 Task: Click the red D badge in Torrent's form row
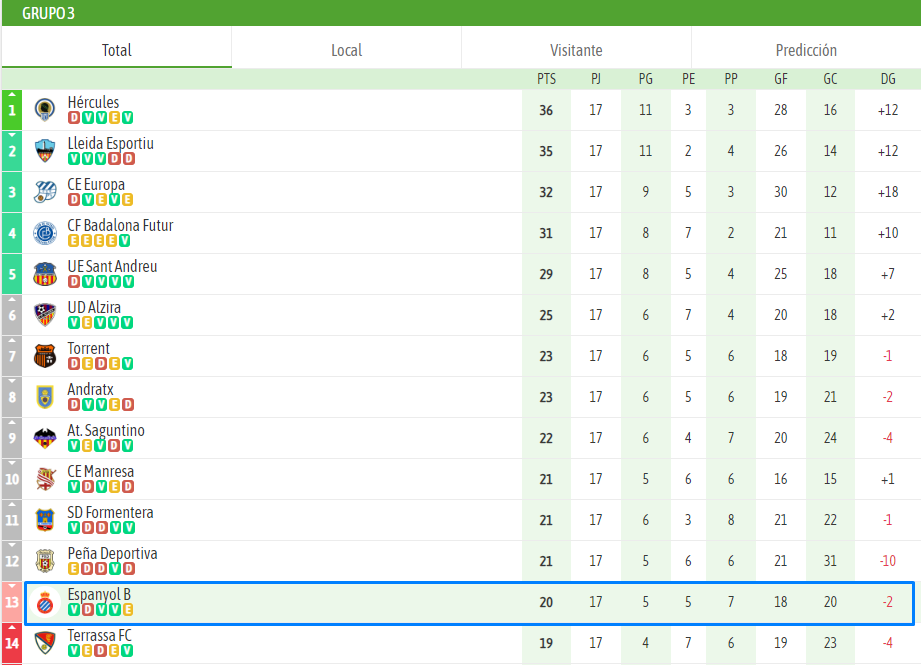tap(74, 363)
